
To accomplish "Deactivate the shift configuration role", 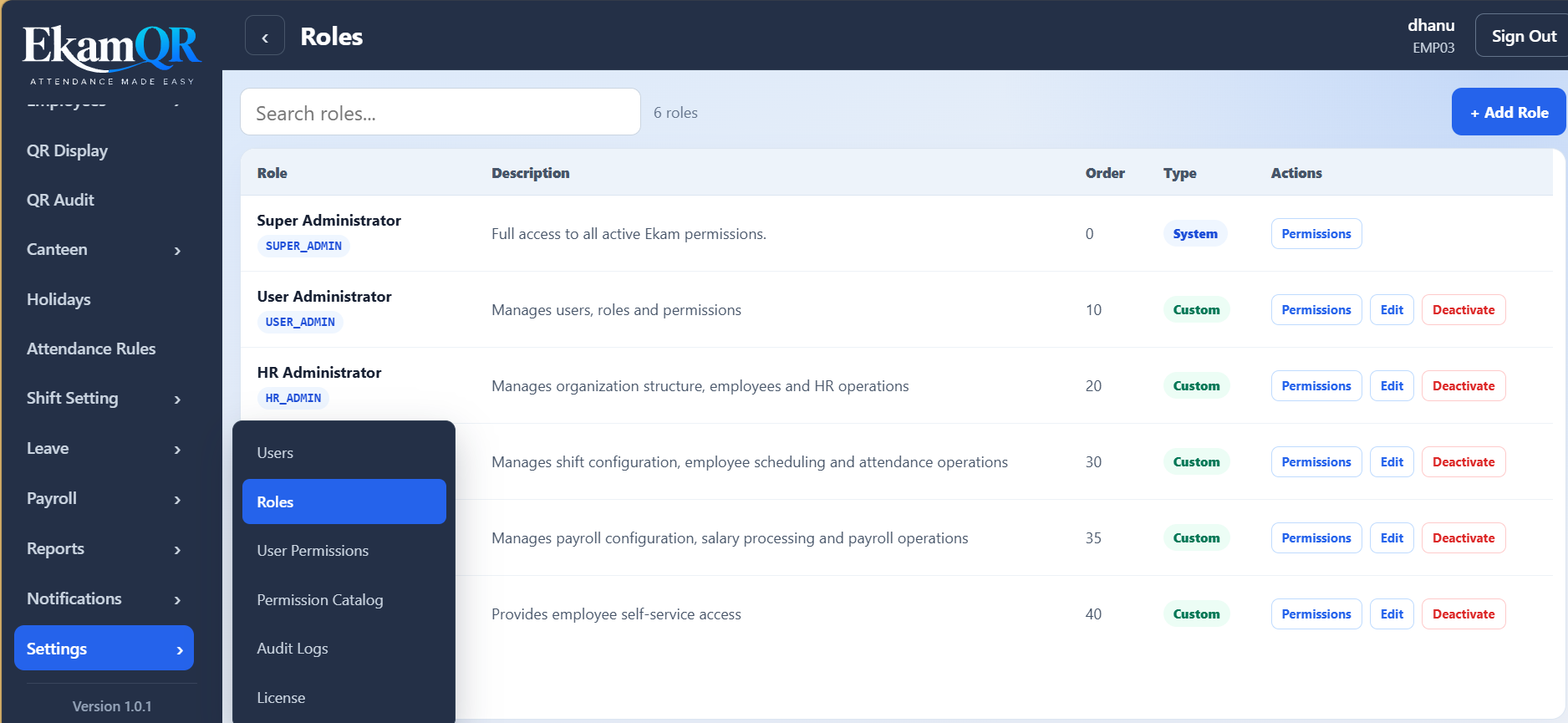I will 1464,462.
